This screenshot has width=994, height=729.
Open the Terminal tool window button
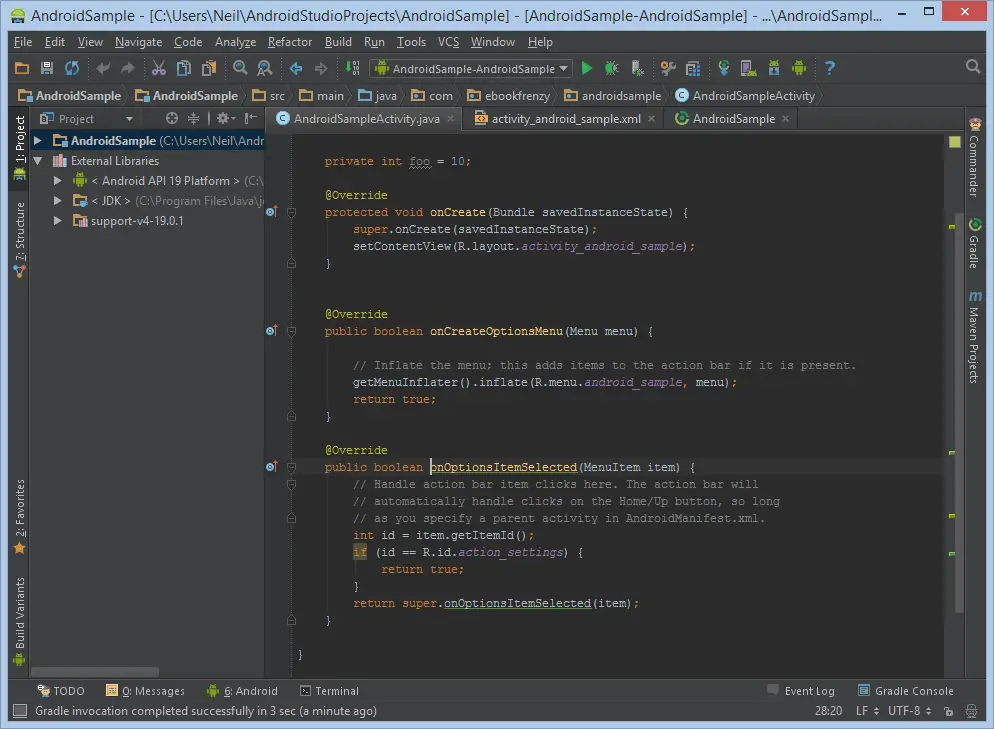point(328,691)
